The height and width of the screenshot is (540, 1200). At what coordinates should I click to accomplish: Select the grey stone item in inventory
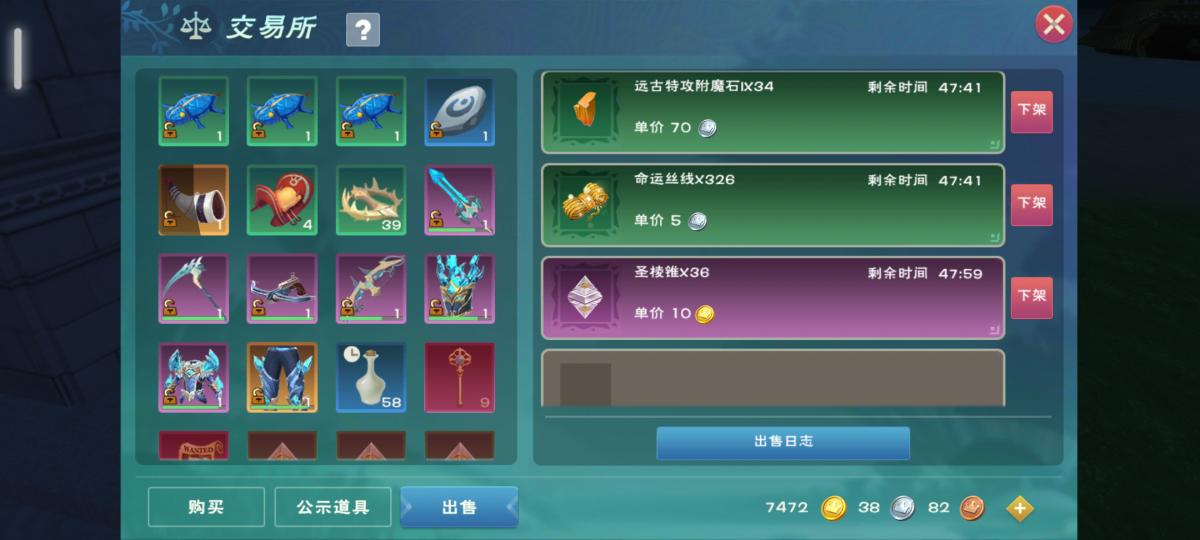[x=459, y=112]
